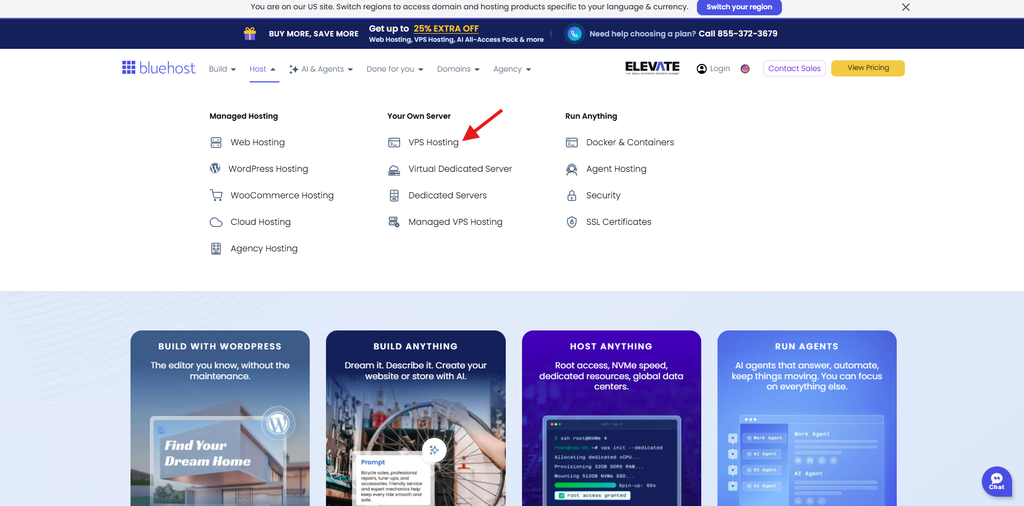
Task: Click the WordPress Hosting logo icon
Action: [215, 168]
